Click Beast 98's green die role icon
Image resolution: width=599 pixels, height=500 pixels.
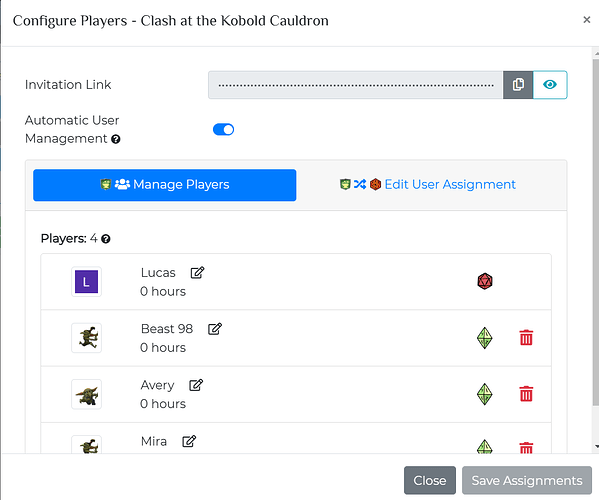[485, 338]
